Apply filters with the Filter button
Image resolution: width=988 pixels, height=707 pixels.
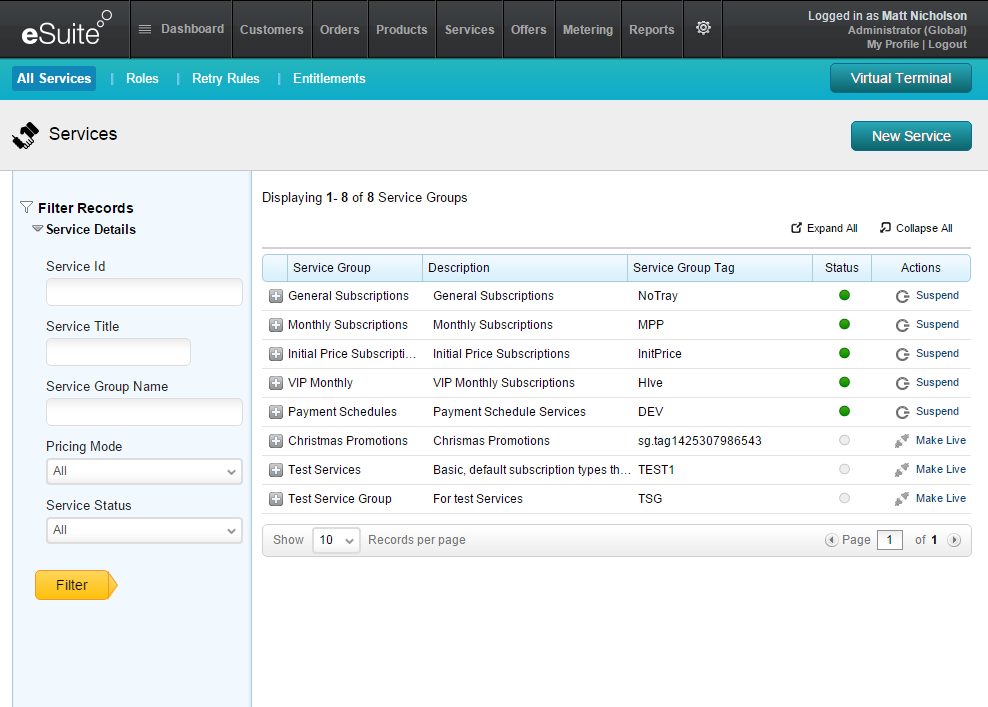tap(72, 585)
